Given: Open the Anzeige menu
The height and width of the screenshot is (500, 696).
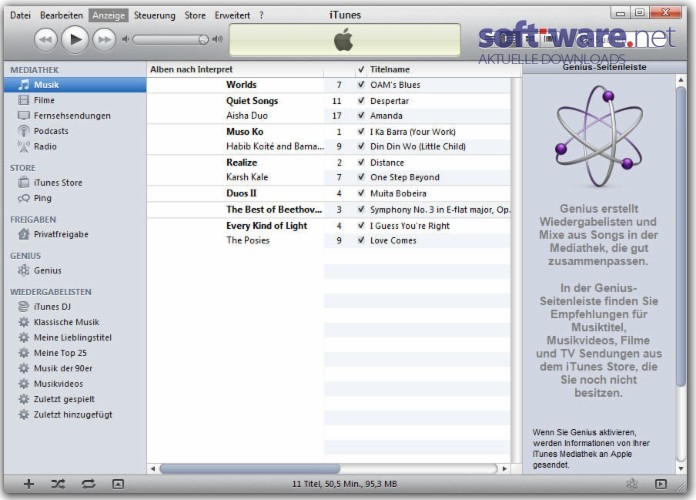Looking at the screenshot, I should point(108,15).
